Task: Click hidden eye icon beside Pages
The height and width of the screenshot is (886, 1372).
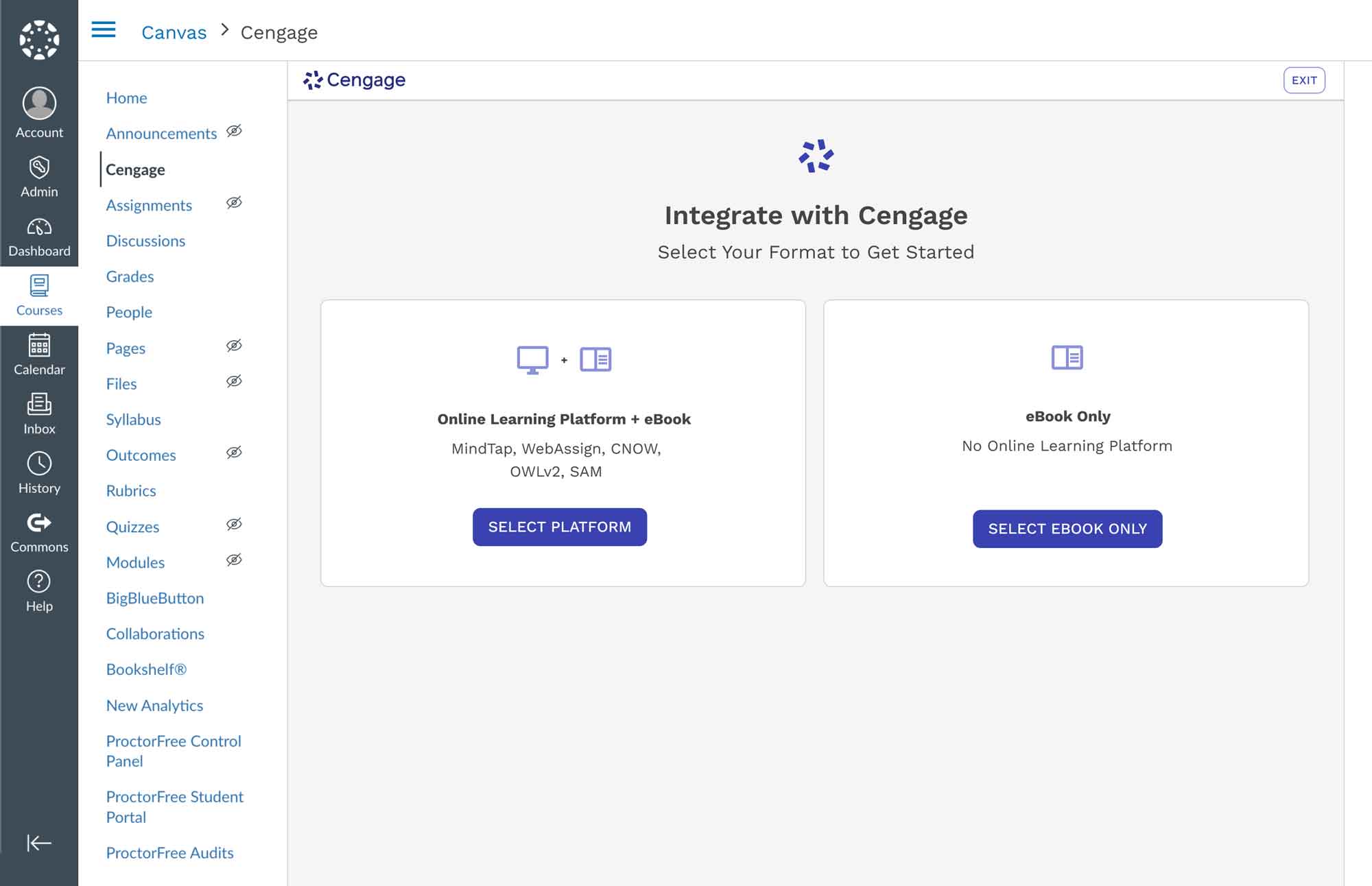Action: (235, 346)
